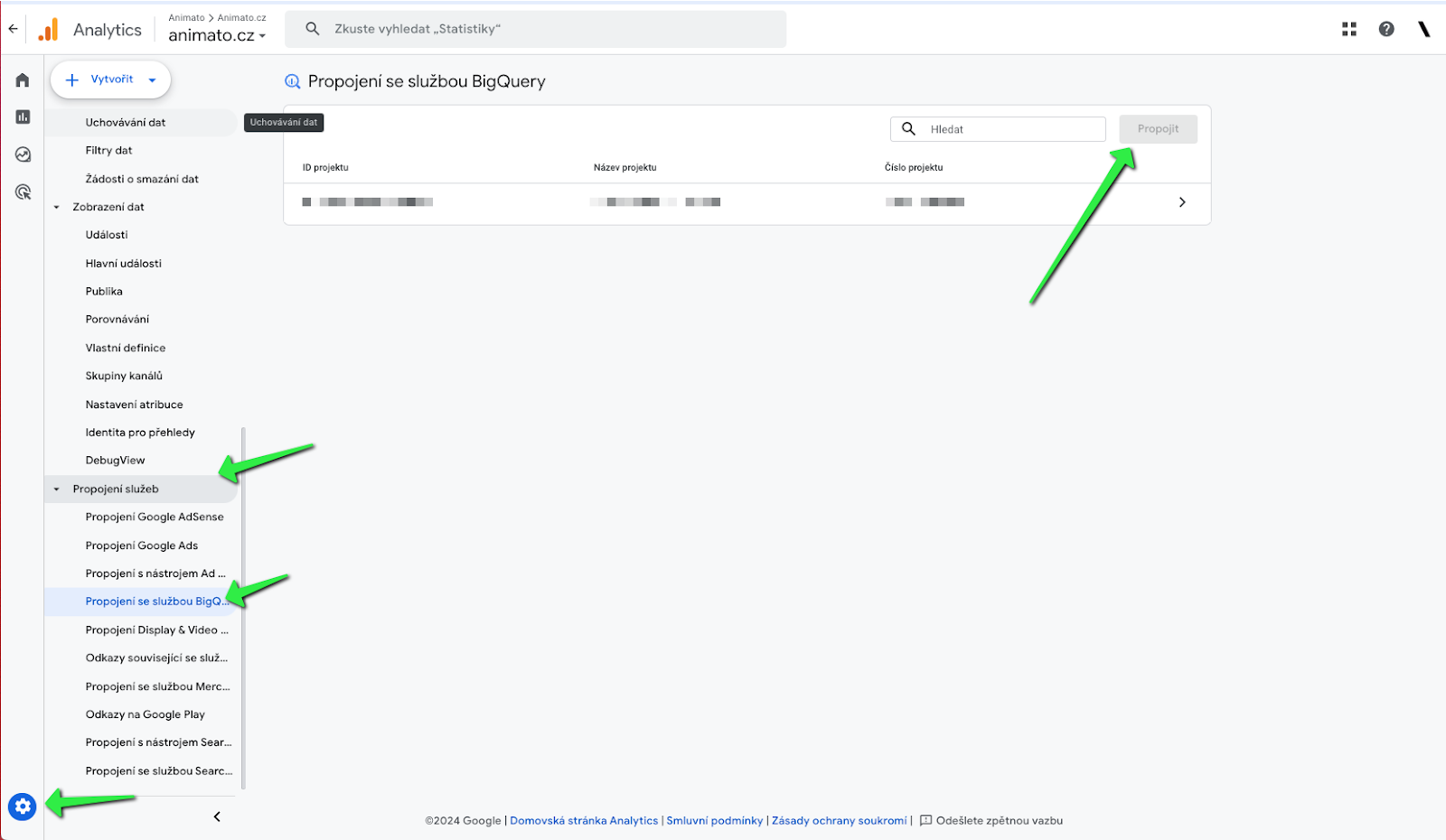Open Zásady ochrany soukromí link
This screenshot has width=1446, height=840.
840,821
